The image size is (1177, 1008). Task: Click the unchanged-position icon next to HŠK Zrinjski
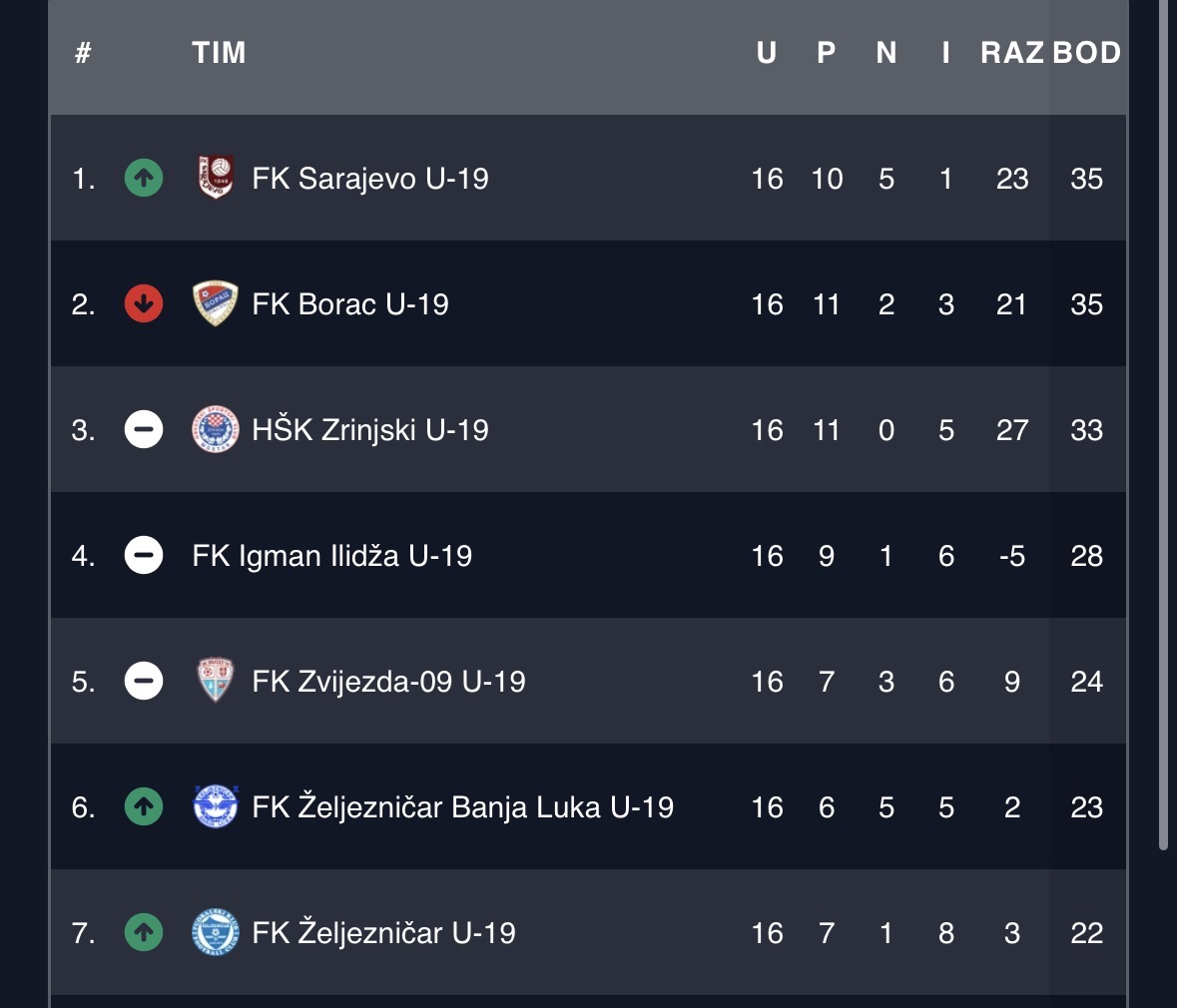click(144, 430)
